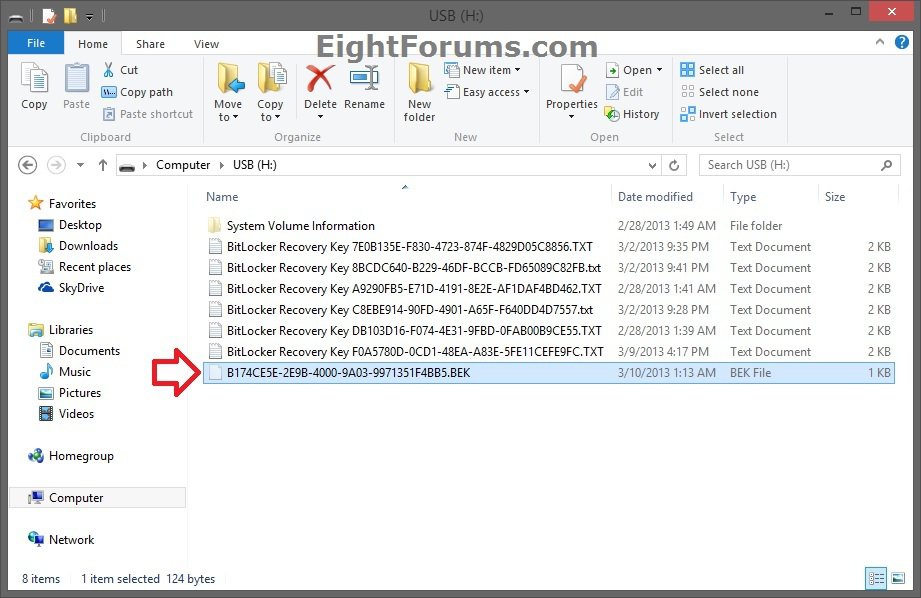Open Properties for the selected file
Image resolution: width=921 pixels, height=598 pixels.
571,88
